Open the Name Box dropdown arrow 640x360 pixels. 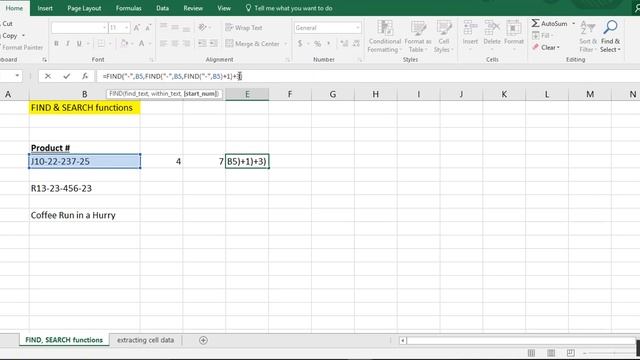tap(17, 76)
